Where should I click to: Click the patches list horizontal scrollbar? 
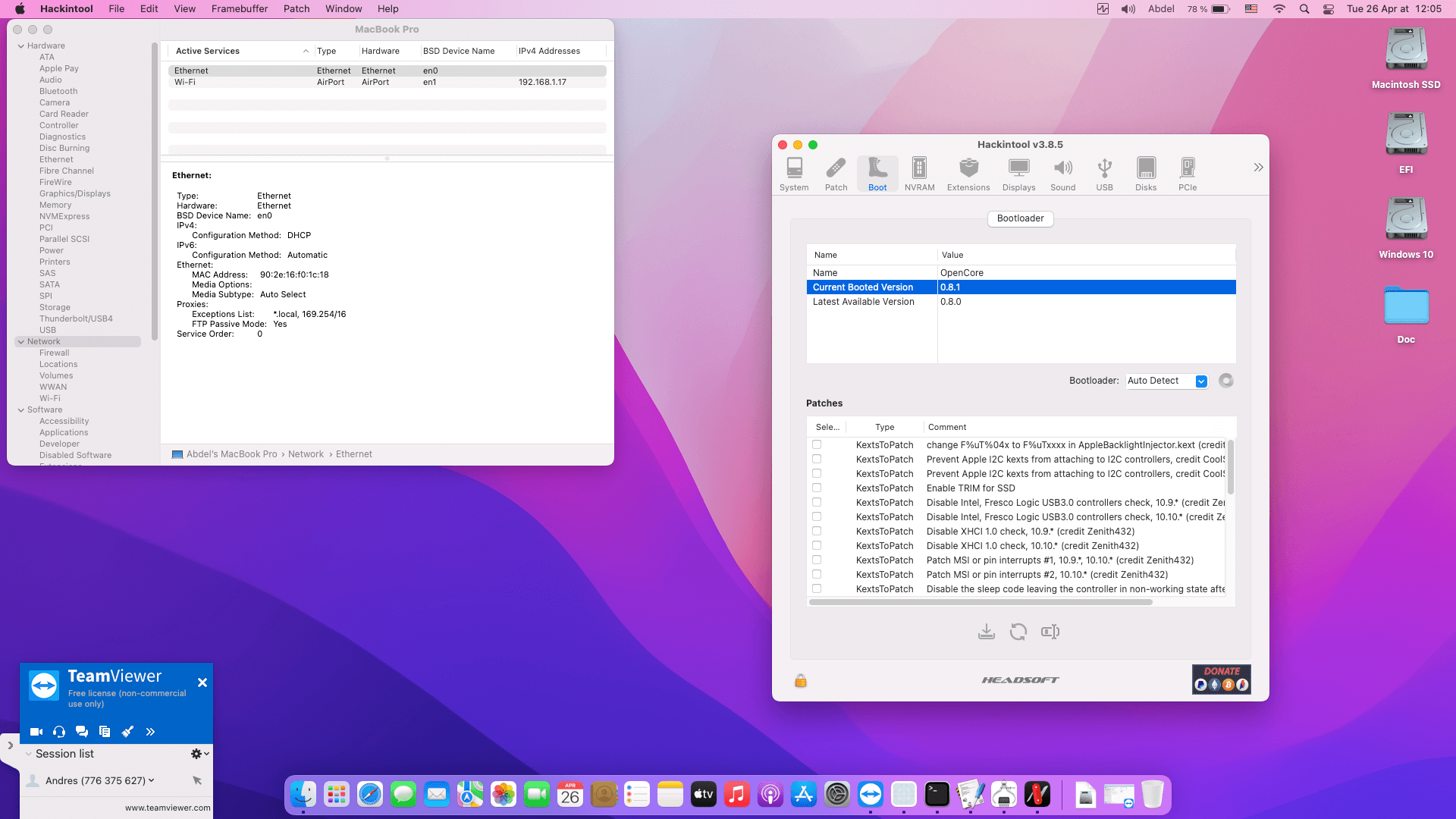click(981, 602)
